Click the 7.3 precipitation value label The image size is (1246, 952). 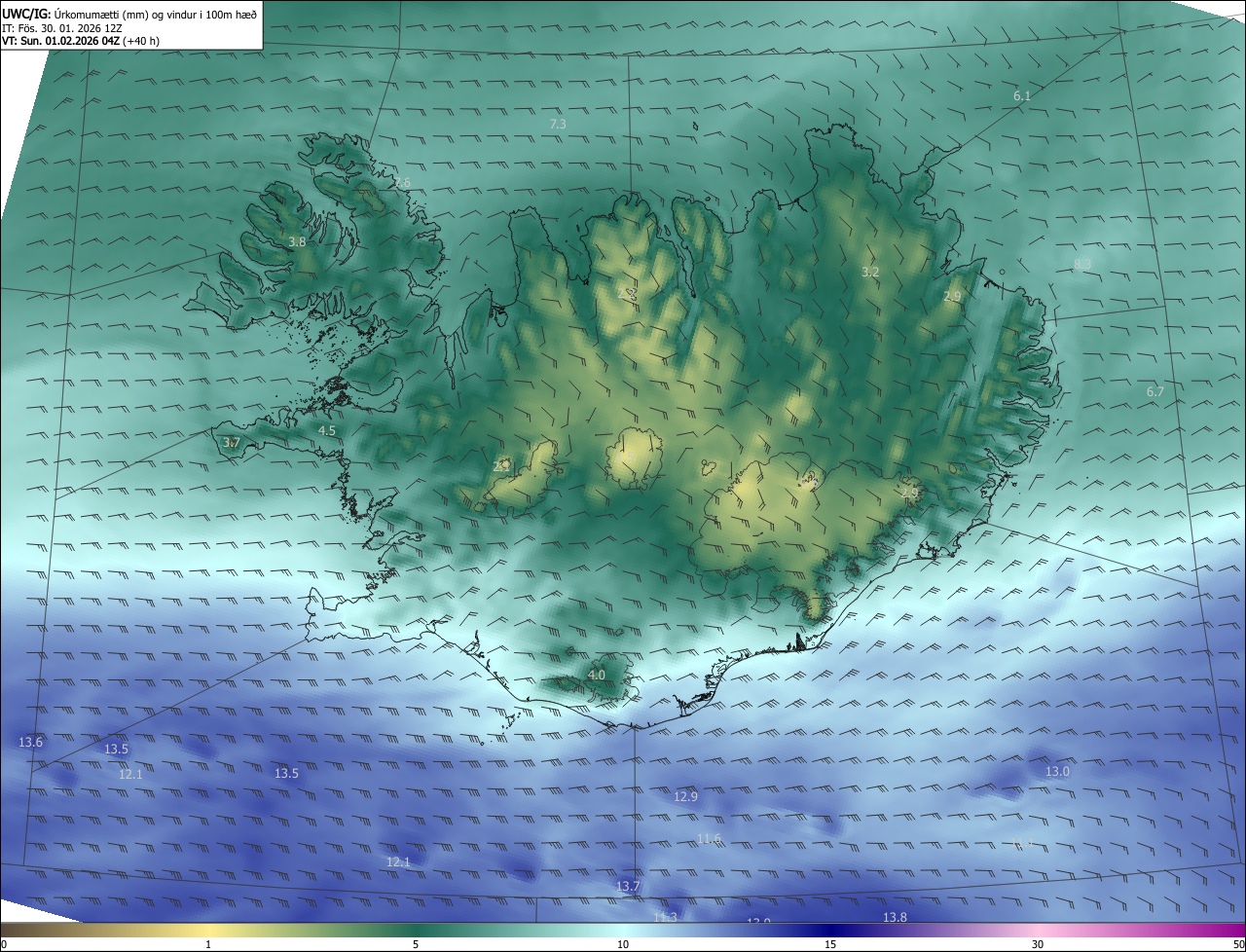pos(558,125)
